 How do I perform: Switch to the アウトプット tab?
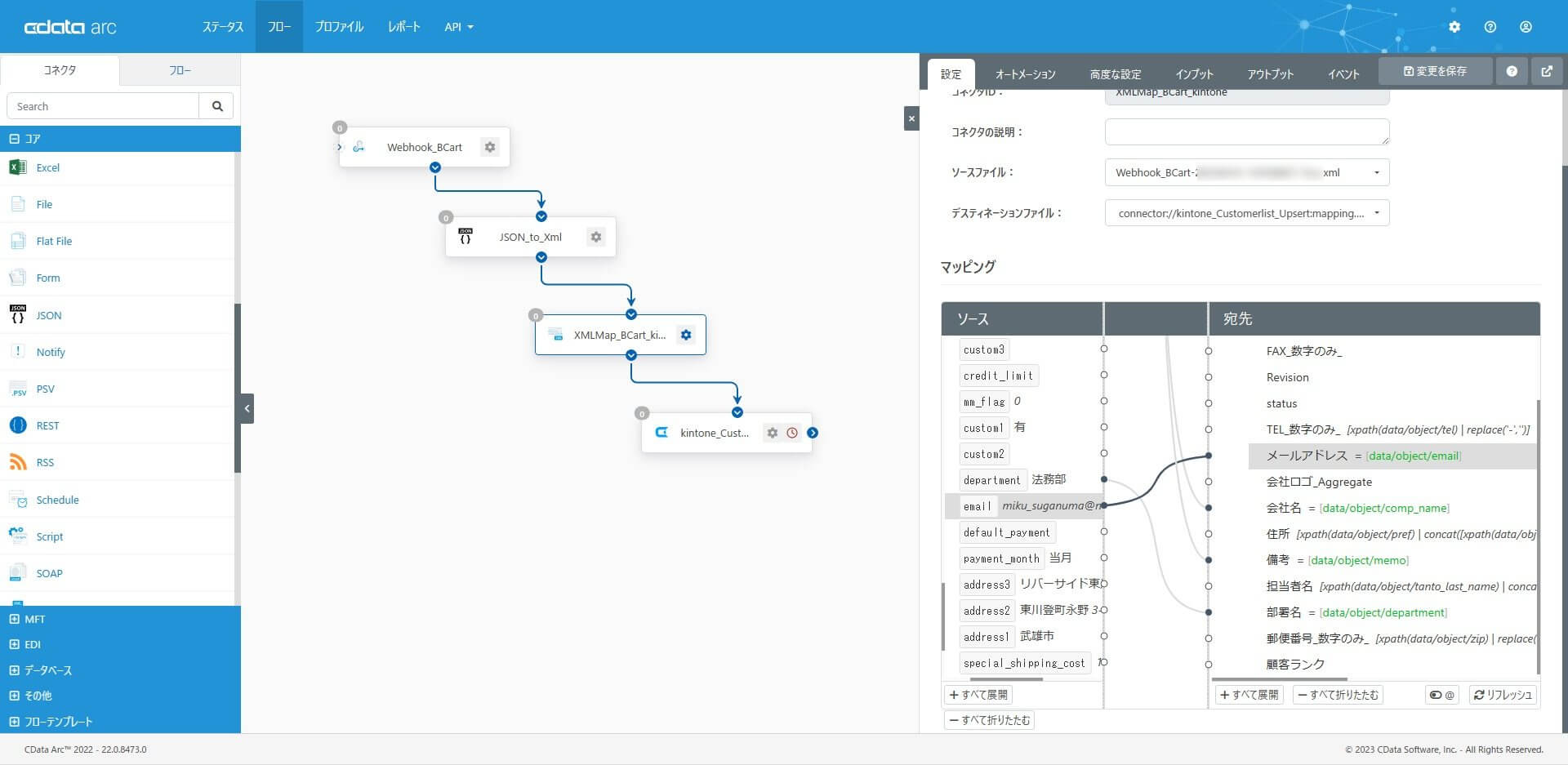click(1271, 74)
